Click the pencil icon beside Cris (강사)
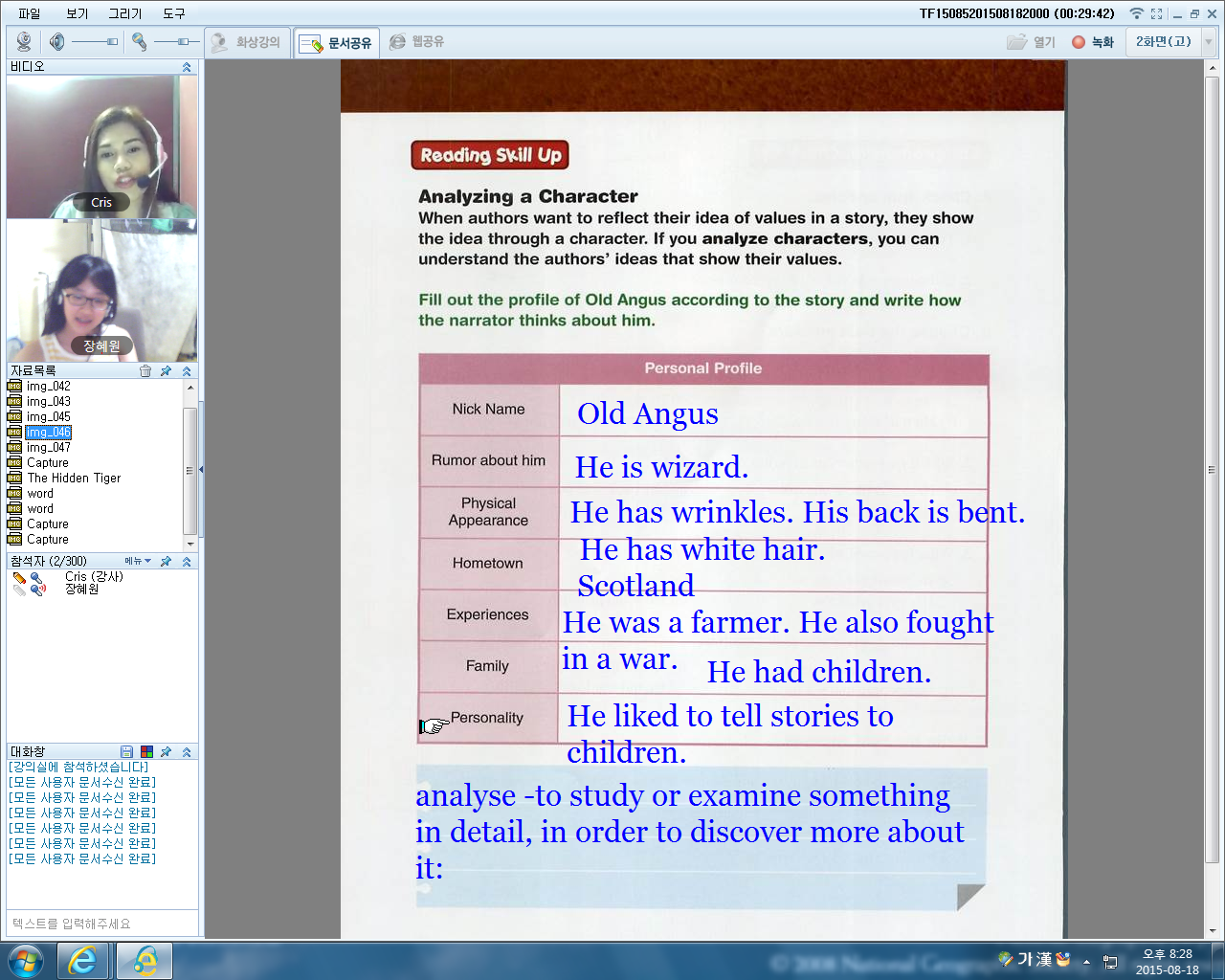Viewport: 1225px width, 980px height. tap(19, 578)
